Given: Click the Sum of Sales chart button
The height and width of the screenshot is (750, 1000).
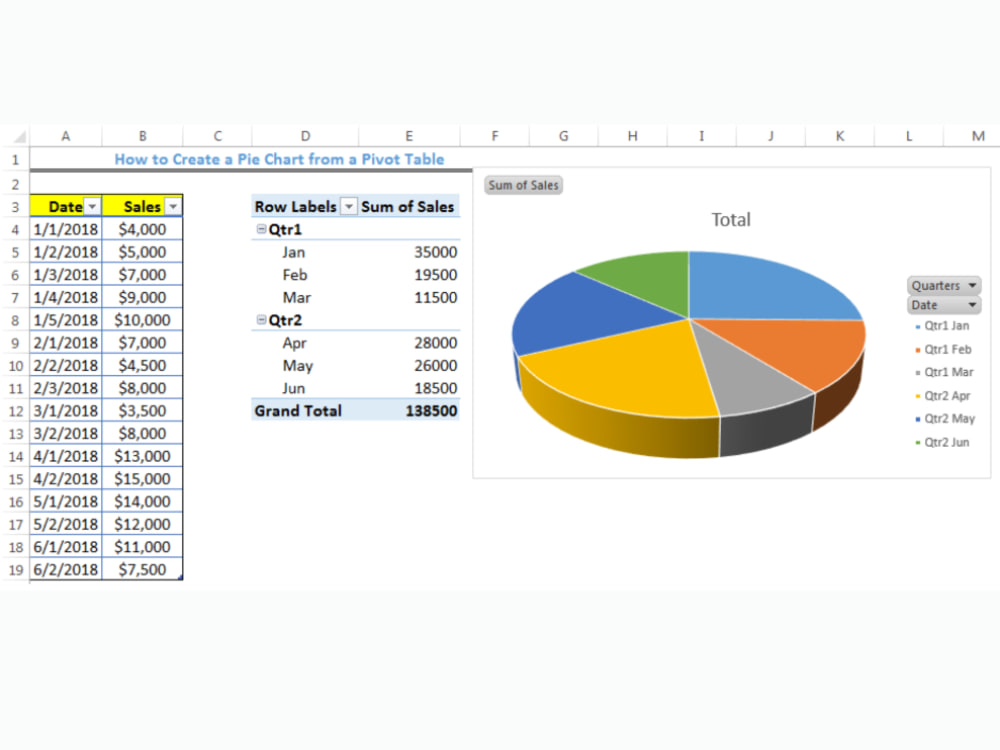Looking at the screenshot, I should tap(524, 185).
